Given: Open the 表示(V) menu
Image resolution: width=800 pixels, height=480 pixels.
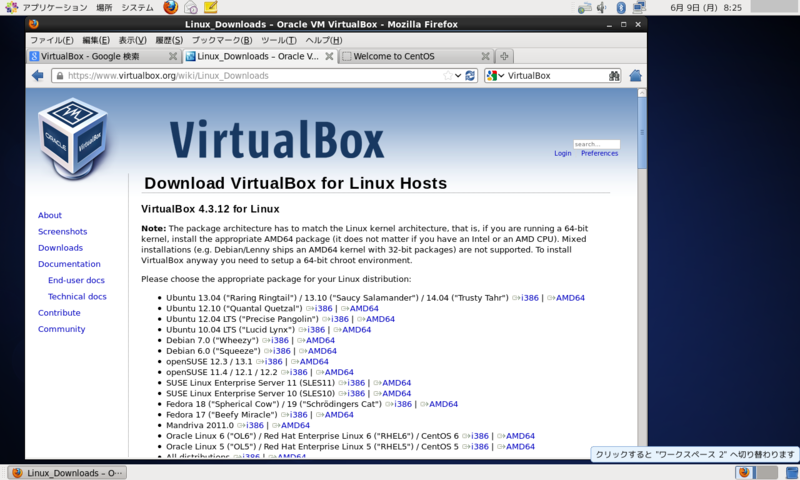Looking at the screenshot, I should coord(133,40).
